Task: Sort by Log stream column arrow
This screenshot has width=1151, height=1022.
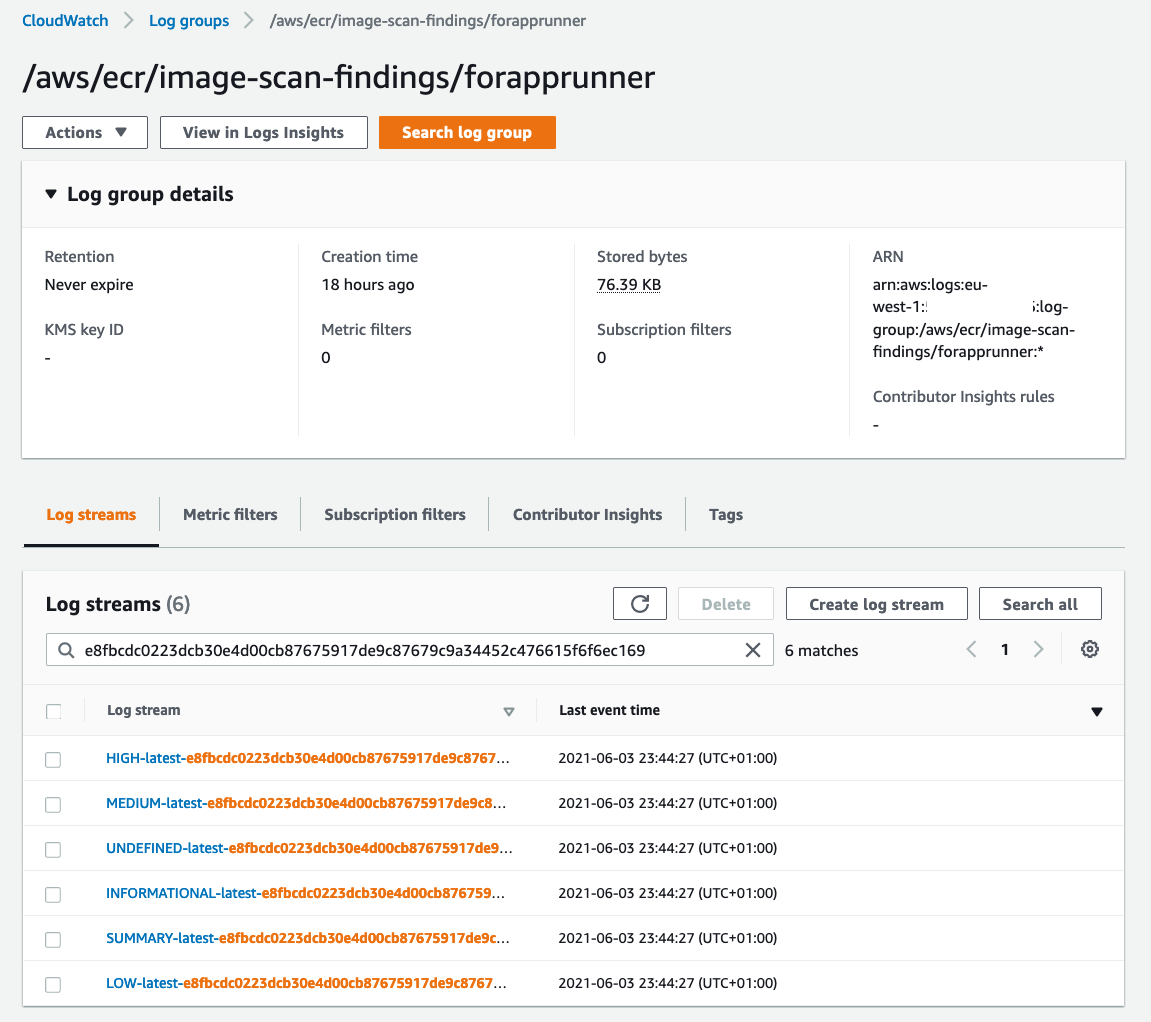Action: tap(509, 711)
